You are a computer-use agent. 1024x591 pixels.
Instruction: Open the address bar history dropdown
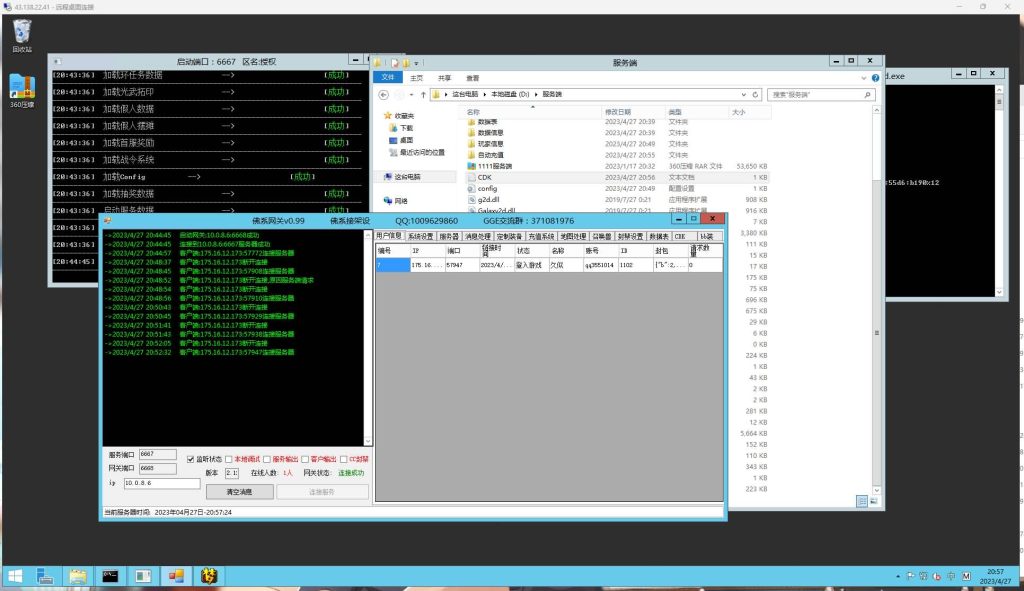[x=745, y=94]
